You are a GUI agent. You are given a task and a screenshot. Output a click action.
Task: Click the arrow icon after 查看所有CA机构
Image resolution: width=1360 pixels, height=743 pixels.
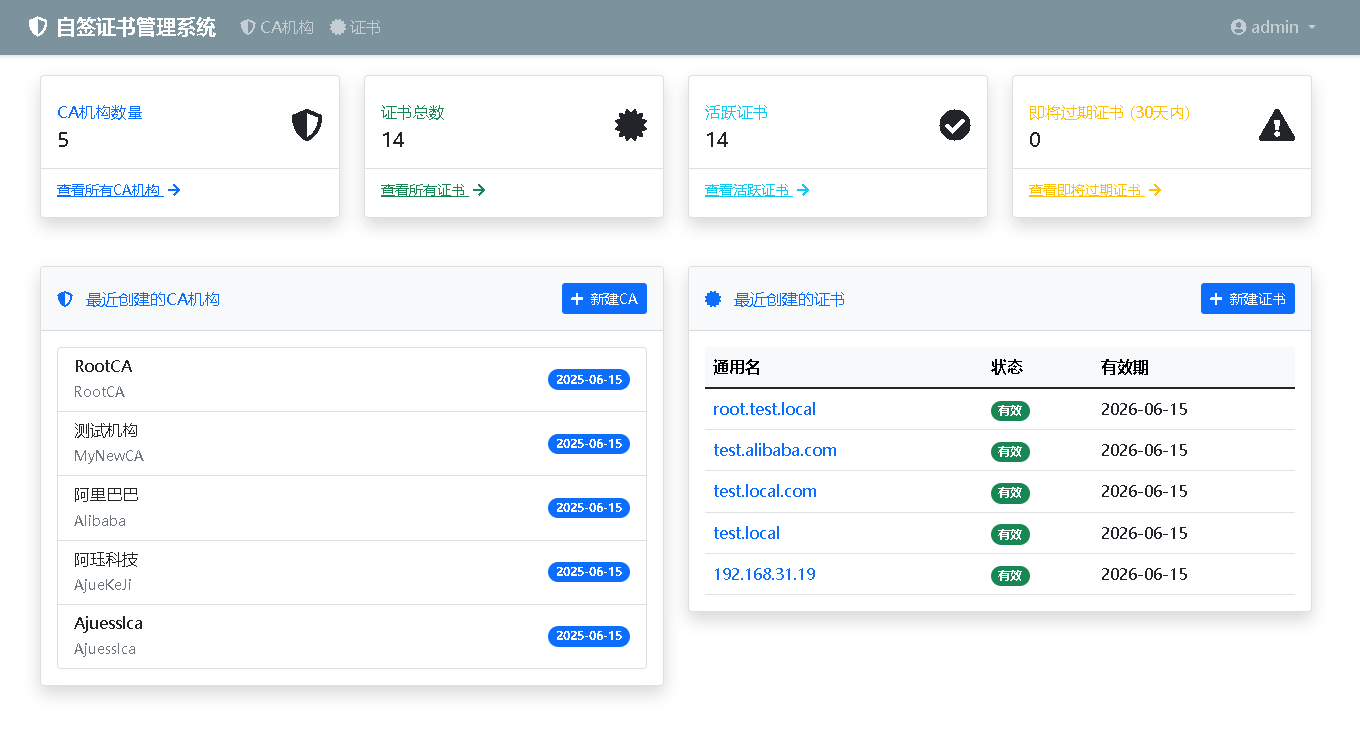click(x=174, y=190)
